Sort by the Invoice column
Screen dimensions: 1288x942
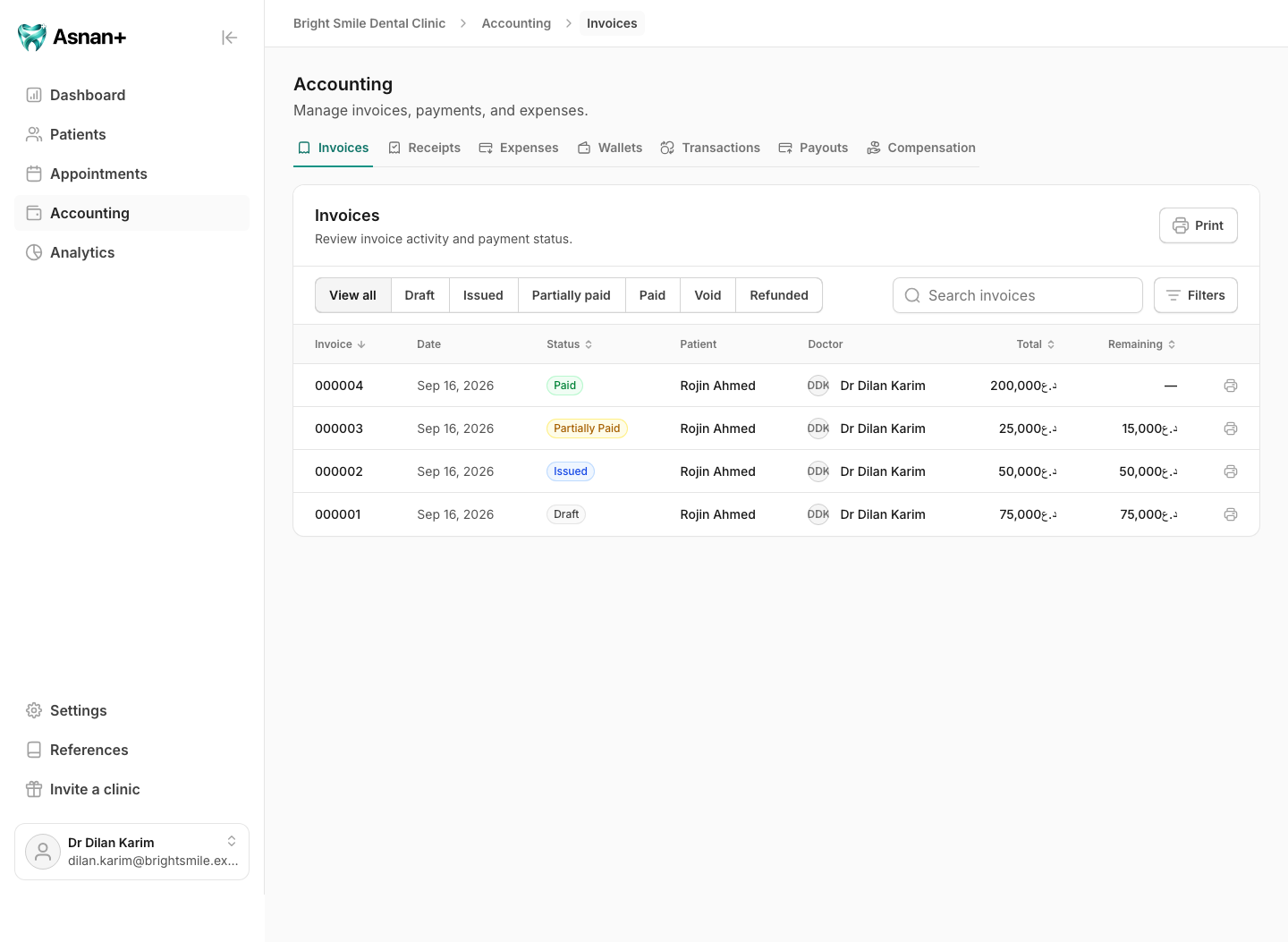pos(340,344)
